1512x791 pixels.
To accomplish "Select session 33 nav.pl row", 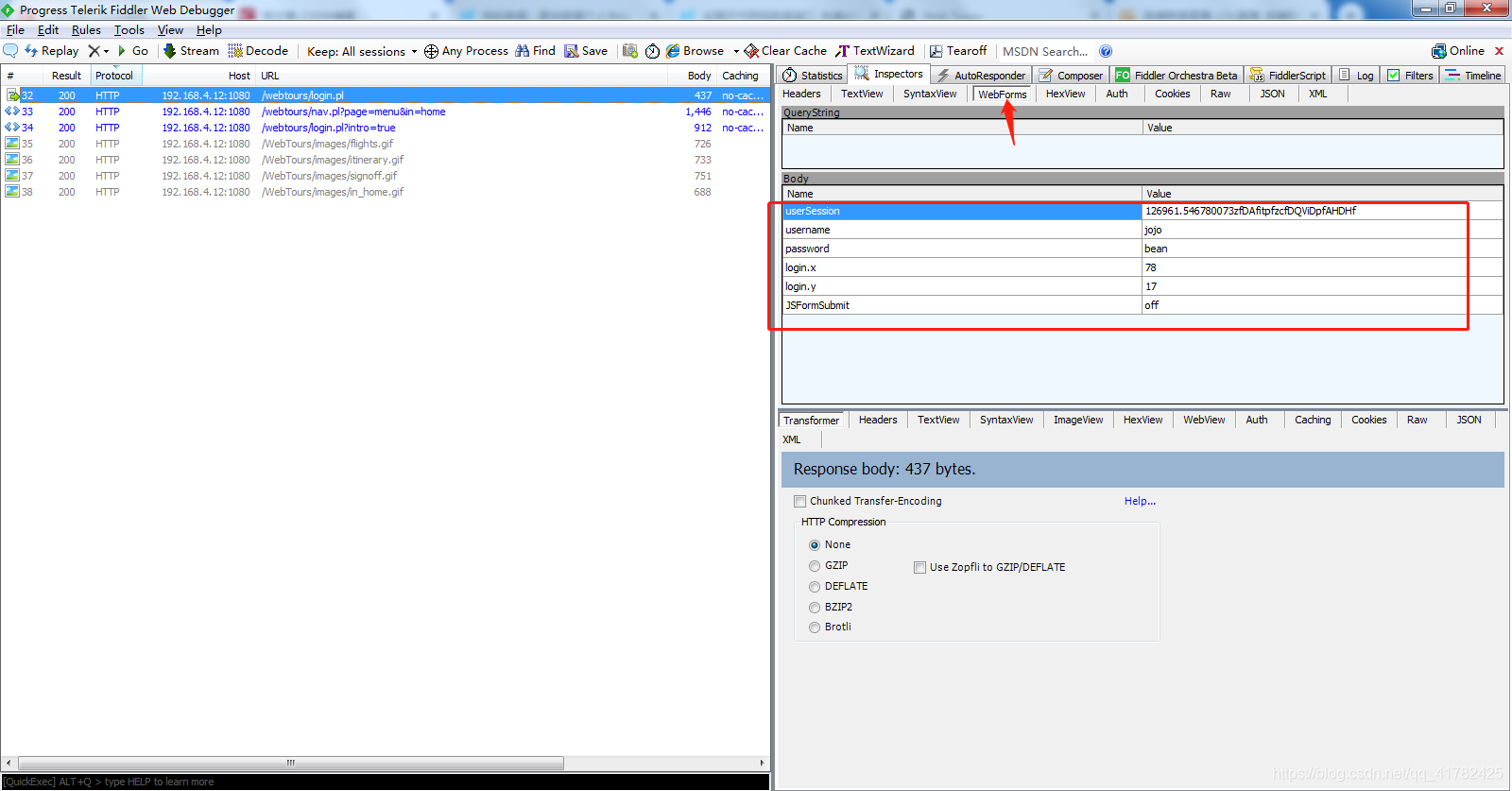I will [386, 112].
